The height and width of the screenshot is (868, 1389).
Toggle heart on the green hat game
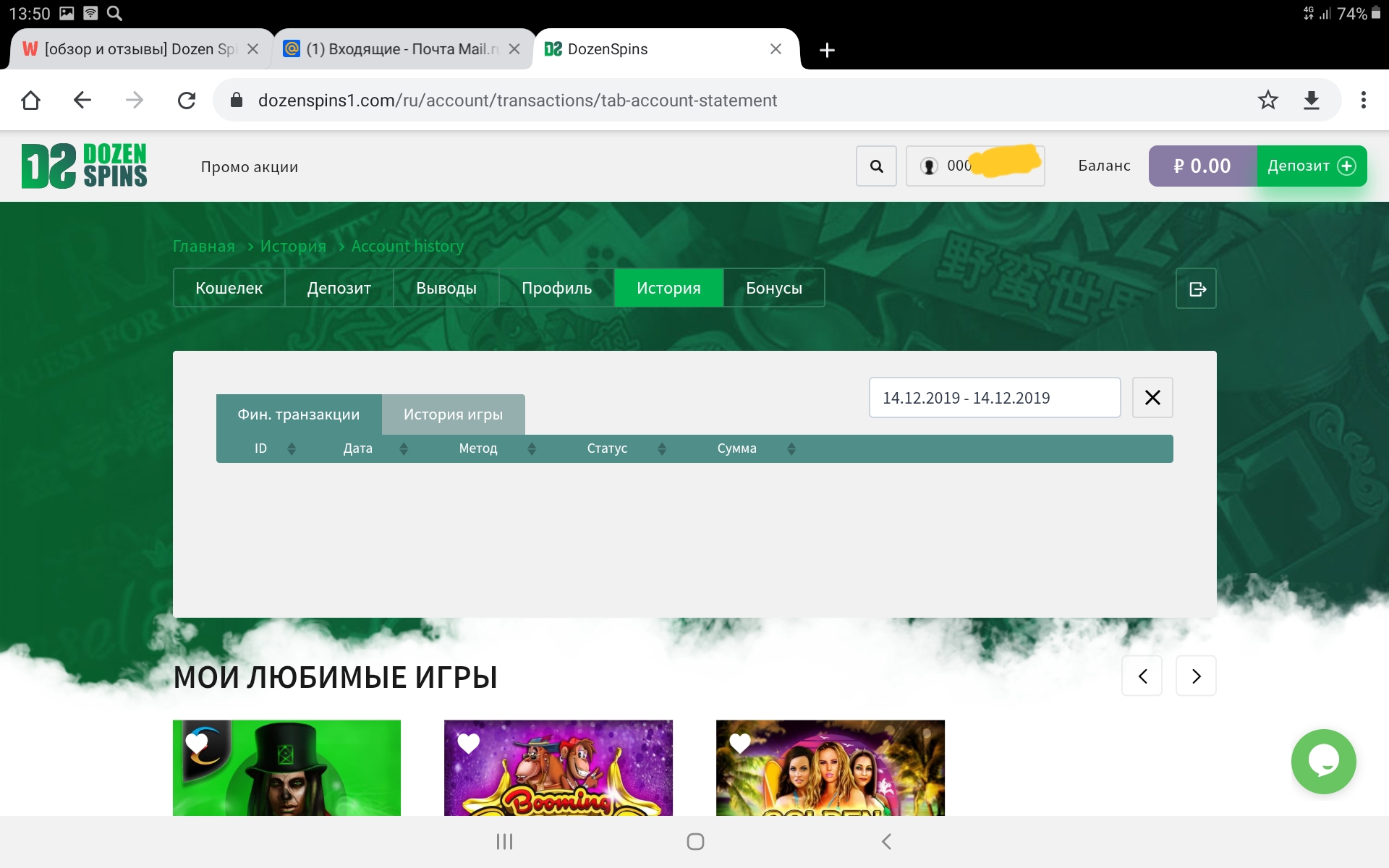click(197, 743)
